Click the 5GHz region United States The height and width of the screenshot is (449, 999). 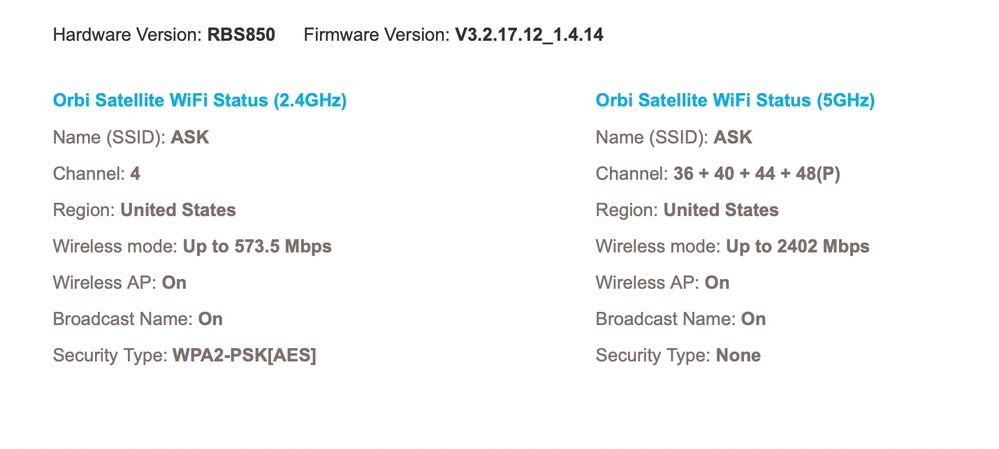[x=721, y=210]
